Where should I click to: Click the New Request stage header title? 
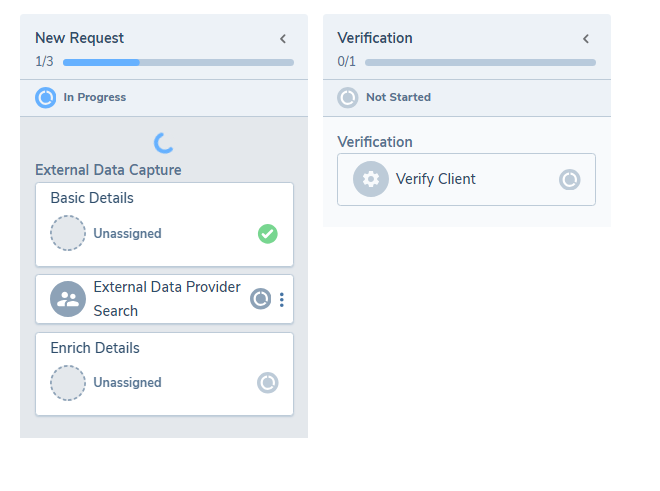(80, 38)
